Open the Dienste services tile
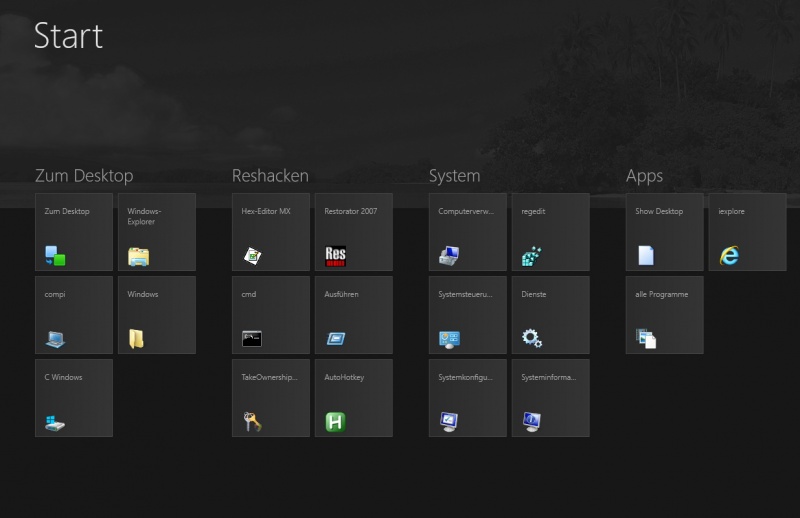 click(x=551, y=315)
